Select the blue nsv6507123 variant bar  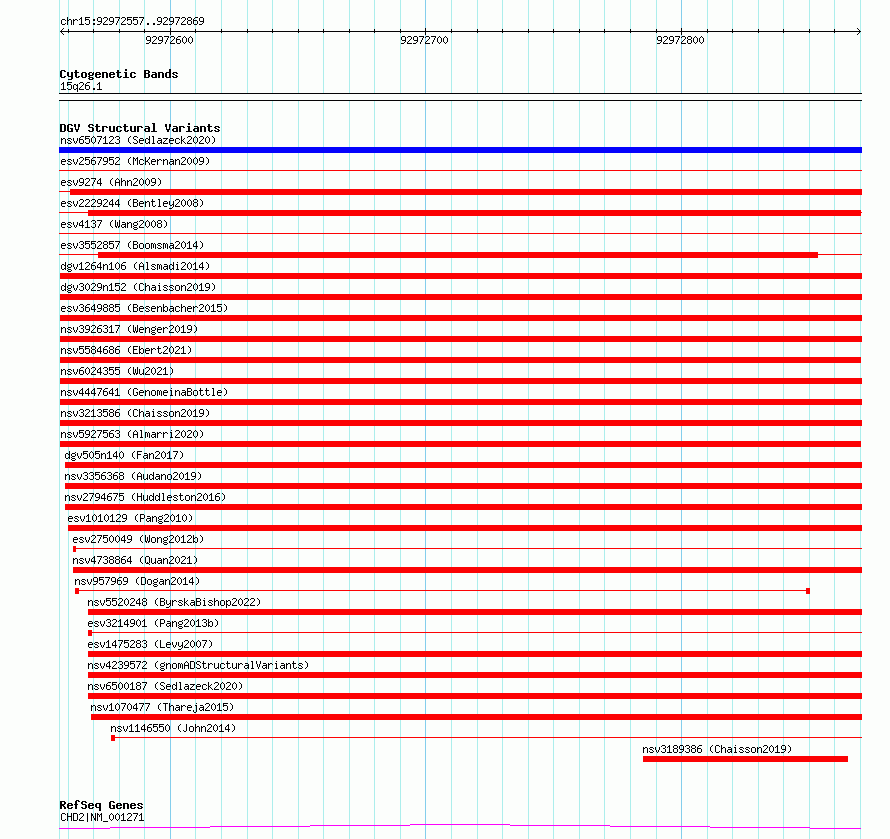pyautogui.click(x=460, y=150)
